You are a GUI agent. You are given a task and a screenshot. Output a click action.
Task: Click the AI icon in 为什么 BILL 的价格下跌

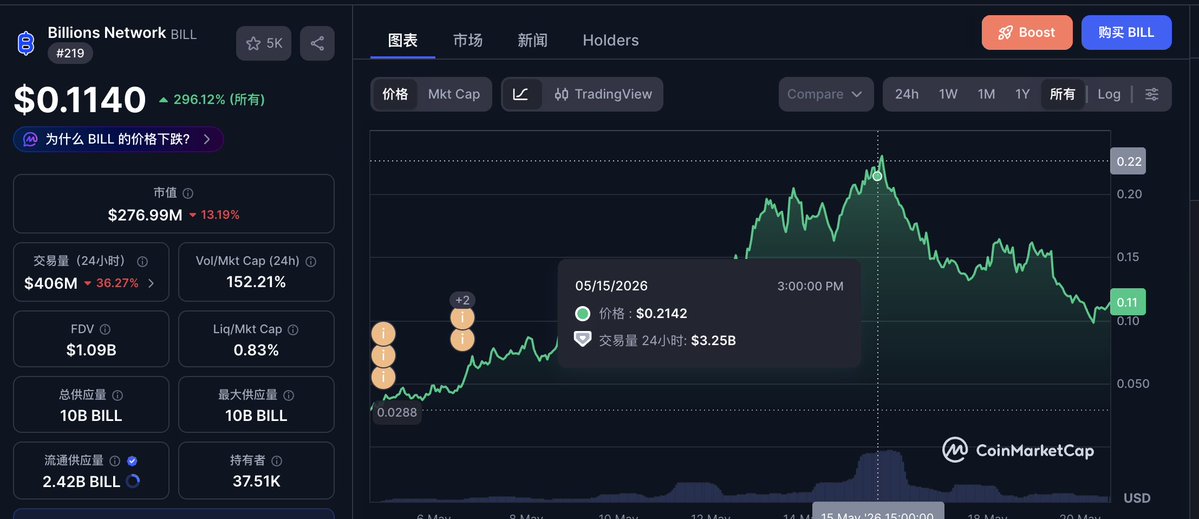pos(31,139)
